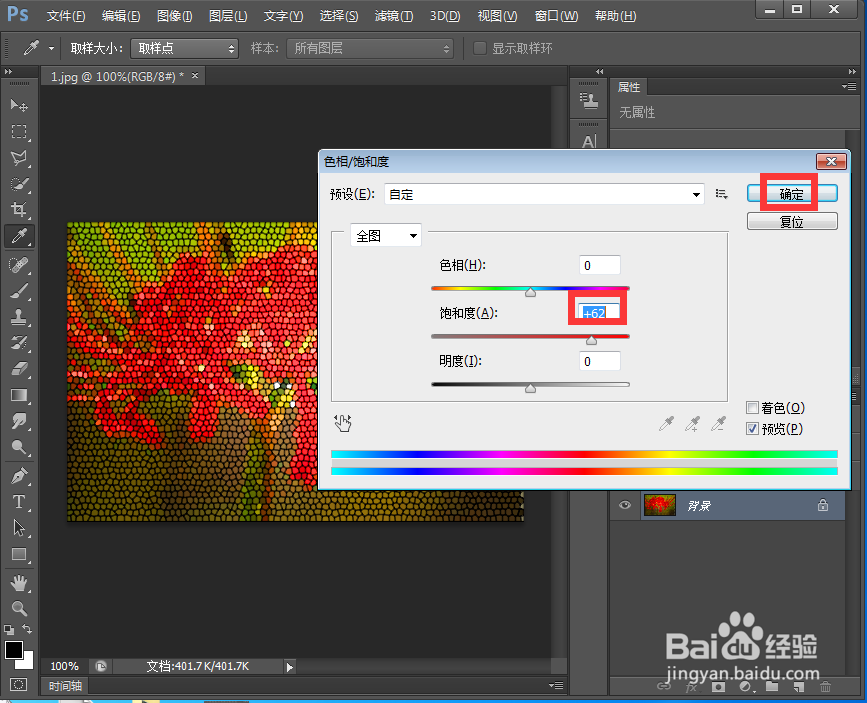Click the on-image adjustment hand tool
Screen dimensions: 867x703
(343, 423)
